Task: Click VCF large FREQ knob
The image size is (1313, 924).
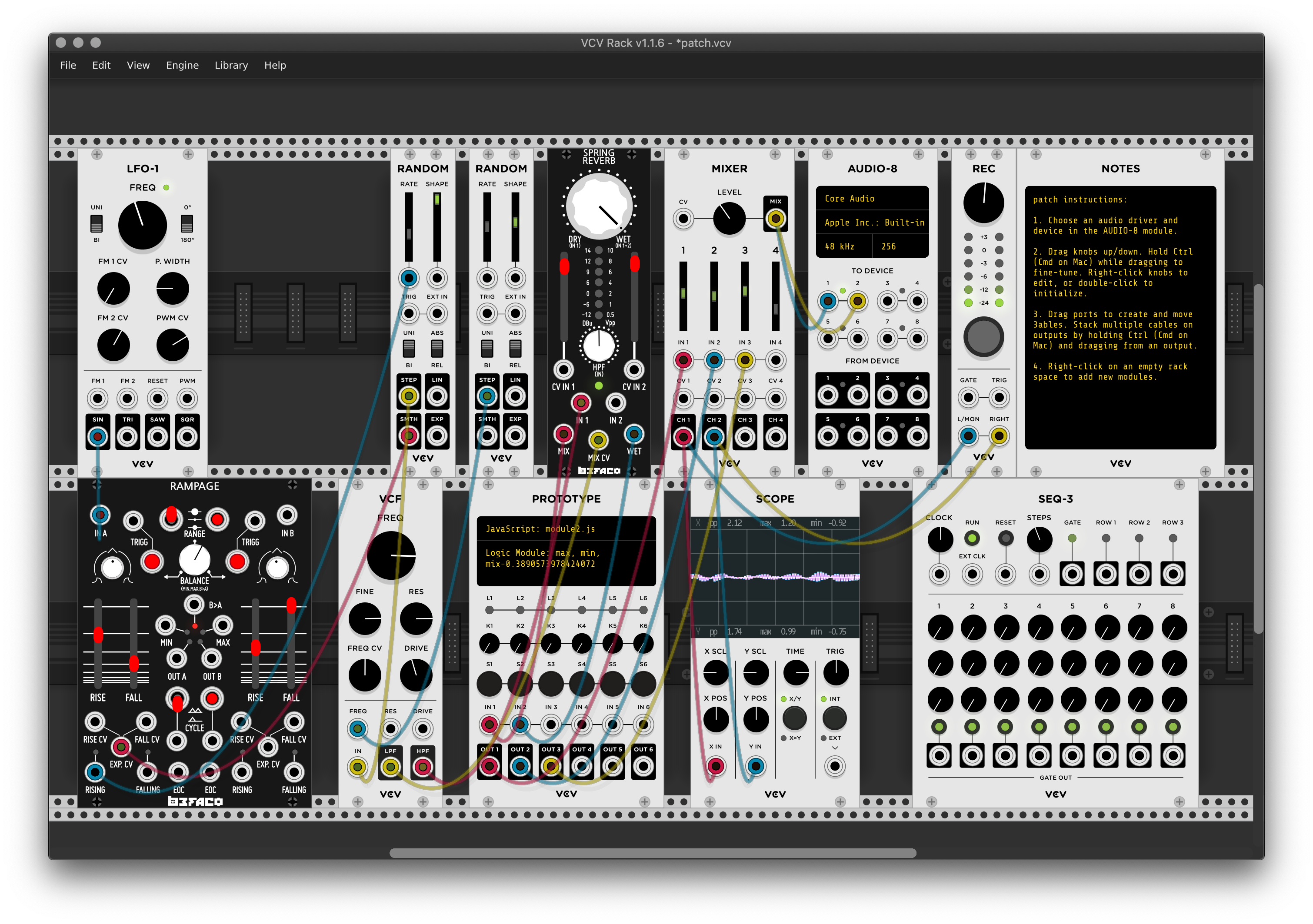Action: [391, 556]
